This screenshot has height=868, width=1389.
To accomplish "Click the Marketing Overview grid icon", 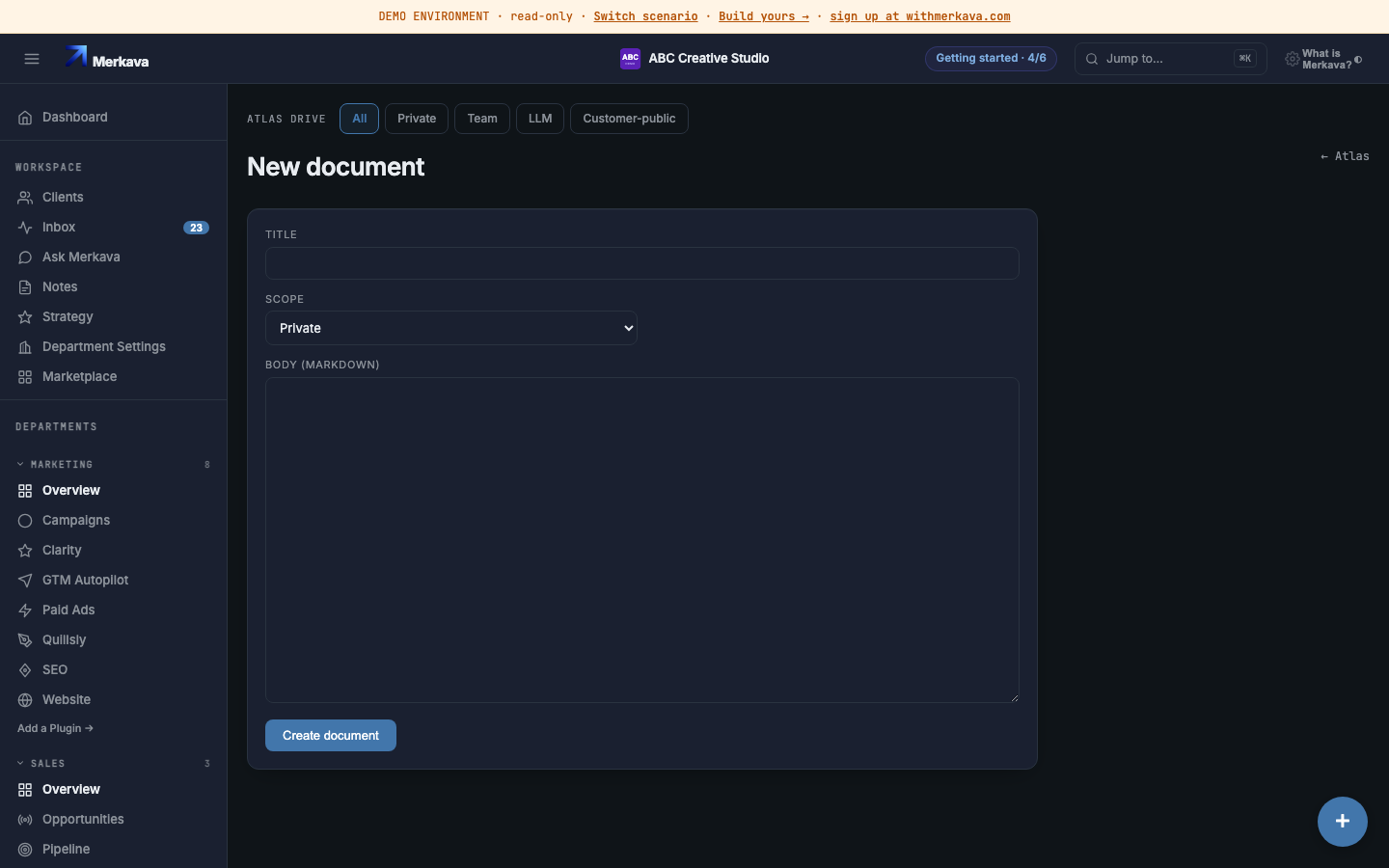I will (x=25, y=491).
